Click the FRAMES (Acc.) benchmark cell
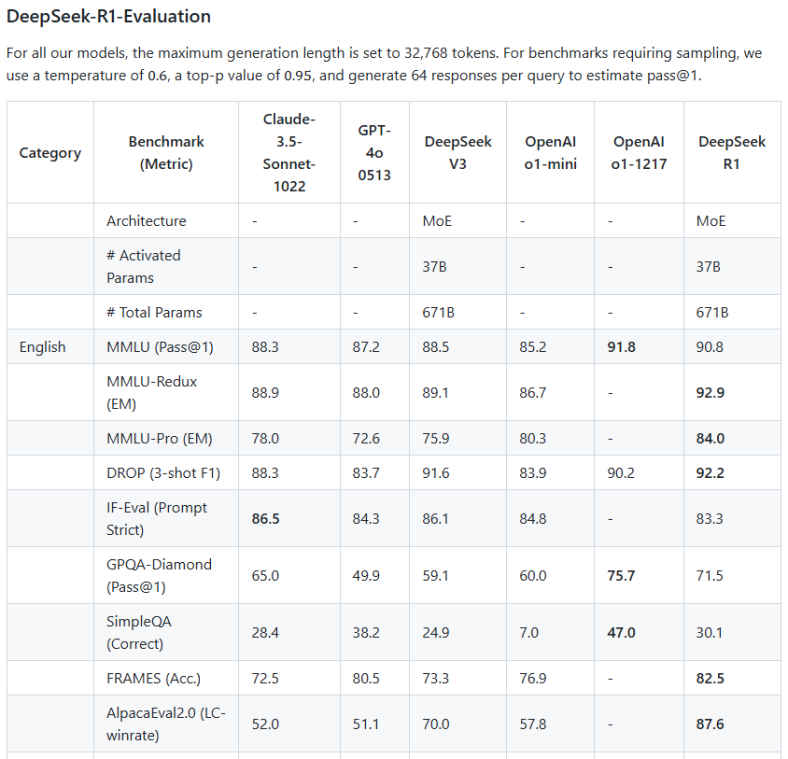Viewport: 788px width, 759px height. point(153,678)
